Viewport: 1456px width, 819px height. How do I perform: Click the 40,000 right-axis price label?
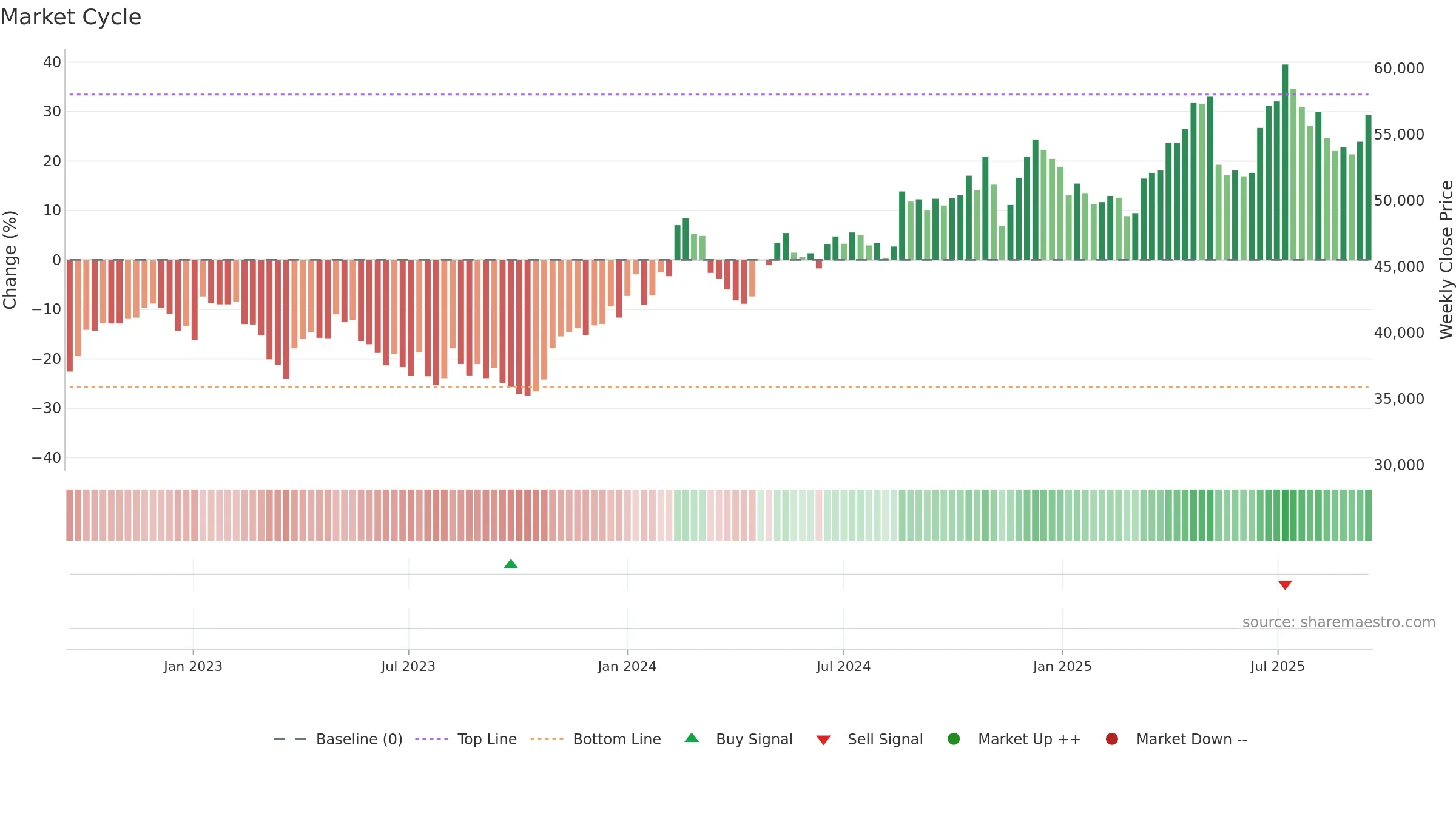(1399, 333)
